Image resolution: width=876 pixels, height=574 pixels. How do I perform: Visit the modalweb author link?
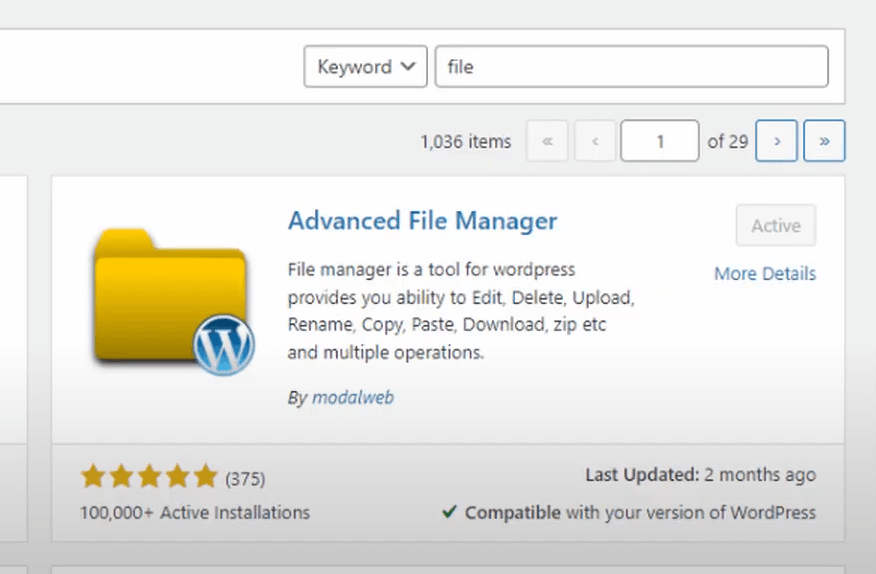pyautogui.click(x=352, y=398)
